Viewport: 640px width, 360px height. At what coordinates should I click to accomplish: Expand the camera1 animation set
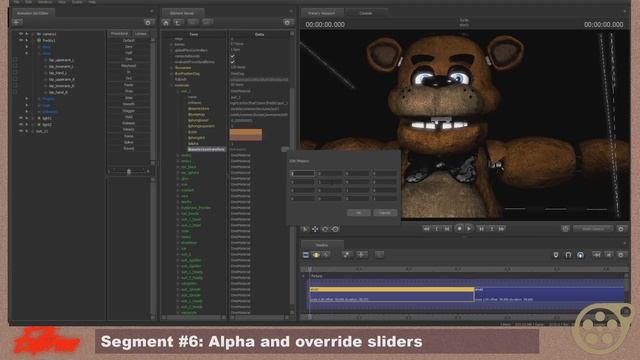pos(33,34)
